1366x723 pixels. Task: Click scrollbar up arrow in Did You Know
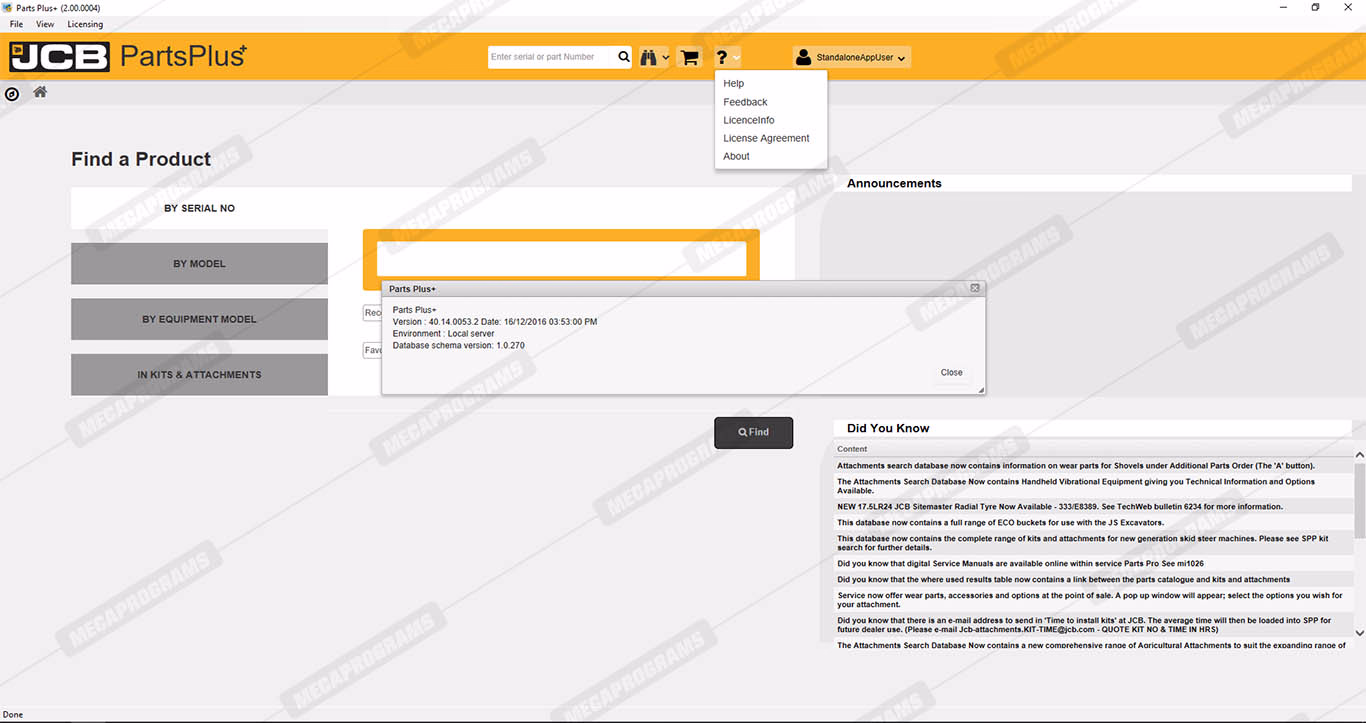(x=1359, y=455)
